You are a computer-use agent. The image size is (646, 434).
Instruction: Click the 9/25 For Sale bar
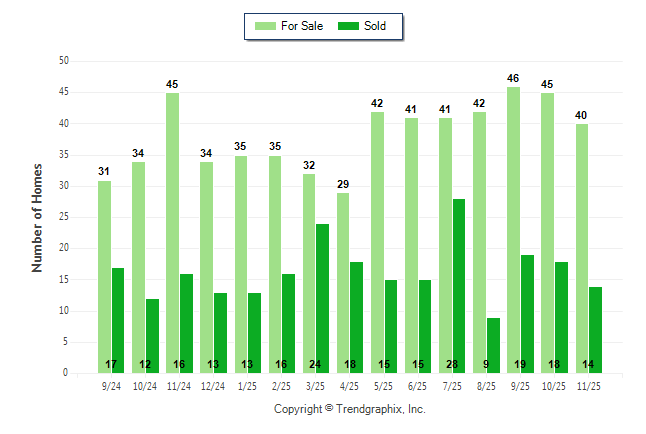click(x=513, y=229)
